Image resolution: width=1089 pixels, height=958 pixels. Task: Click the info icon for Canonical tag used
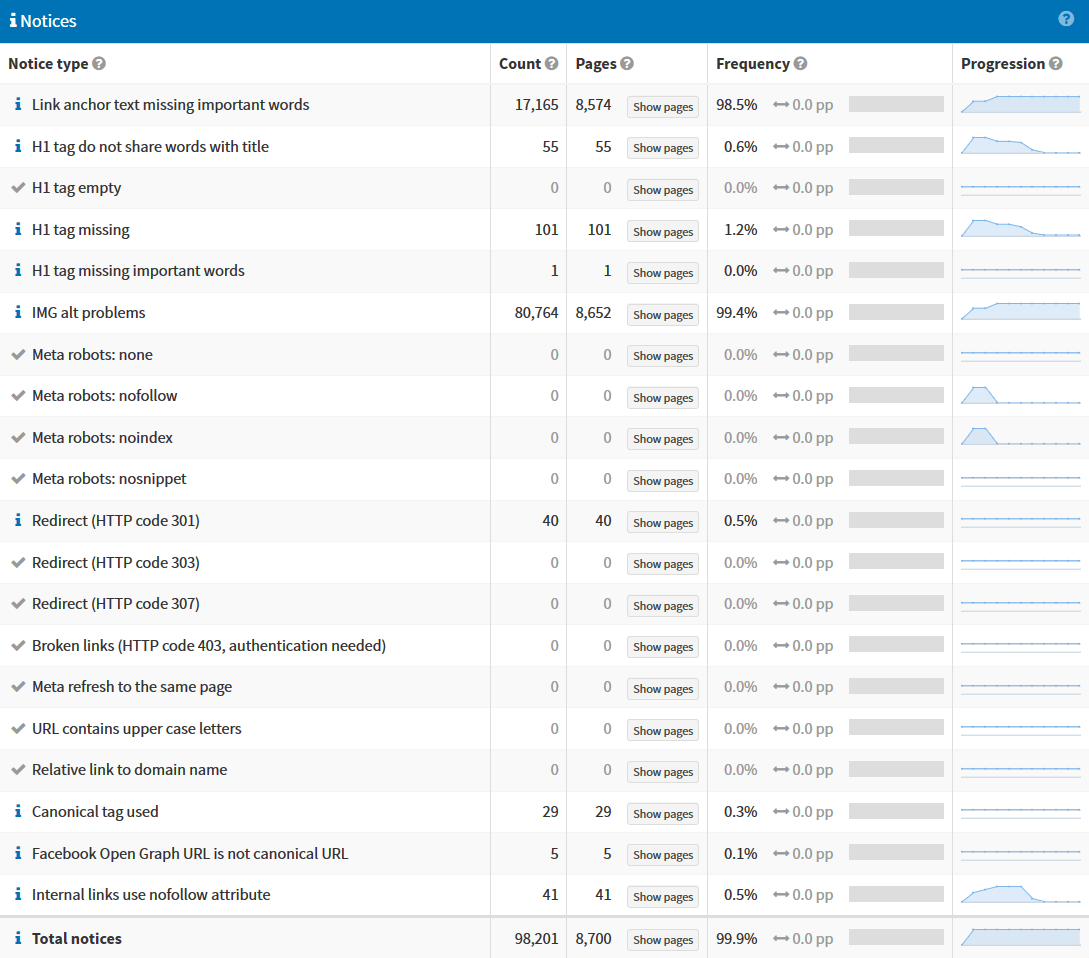pos(17,812)
